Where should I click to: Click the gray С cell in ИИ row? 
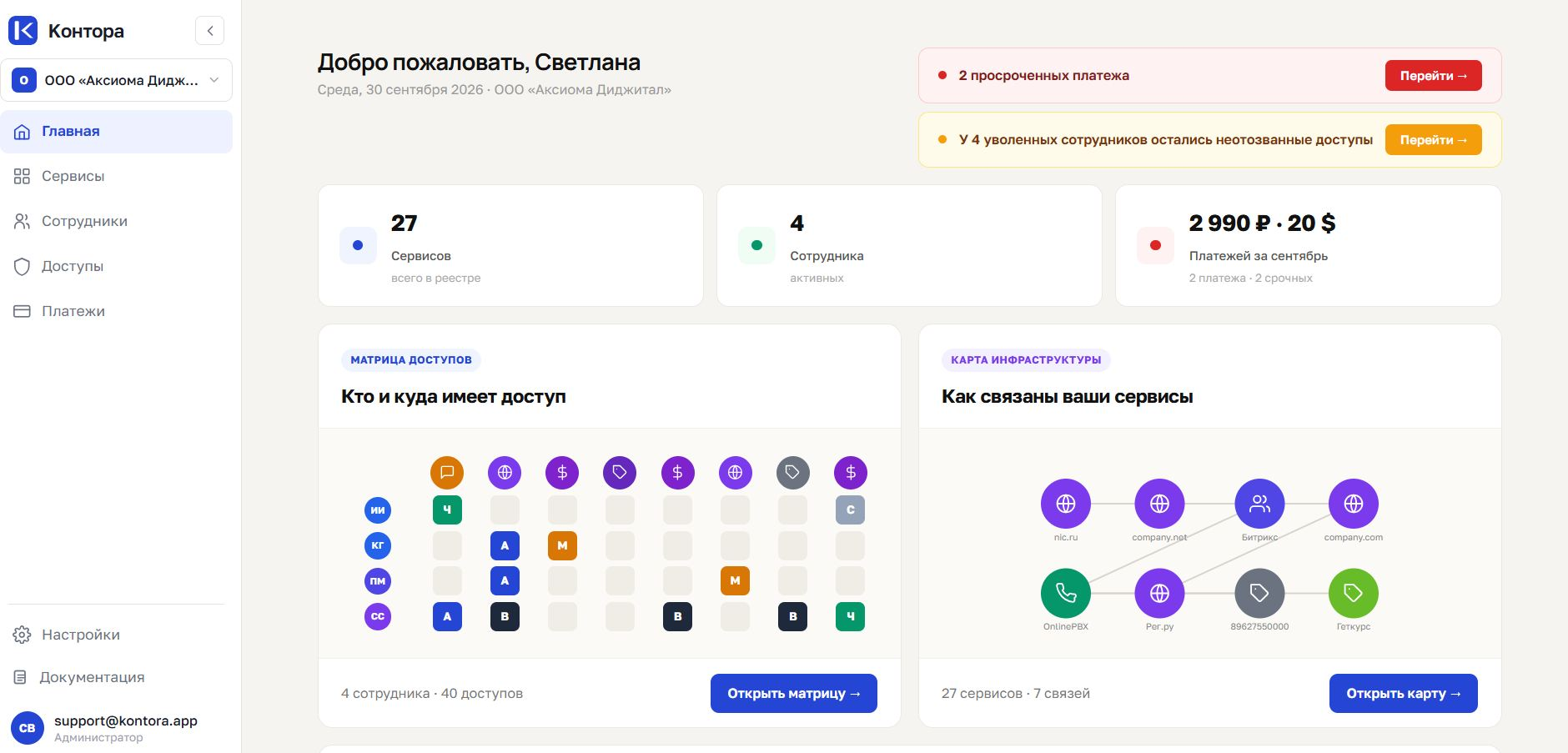tap(850, 510)
